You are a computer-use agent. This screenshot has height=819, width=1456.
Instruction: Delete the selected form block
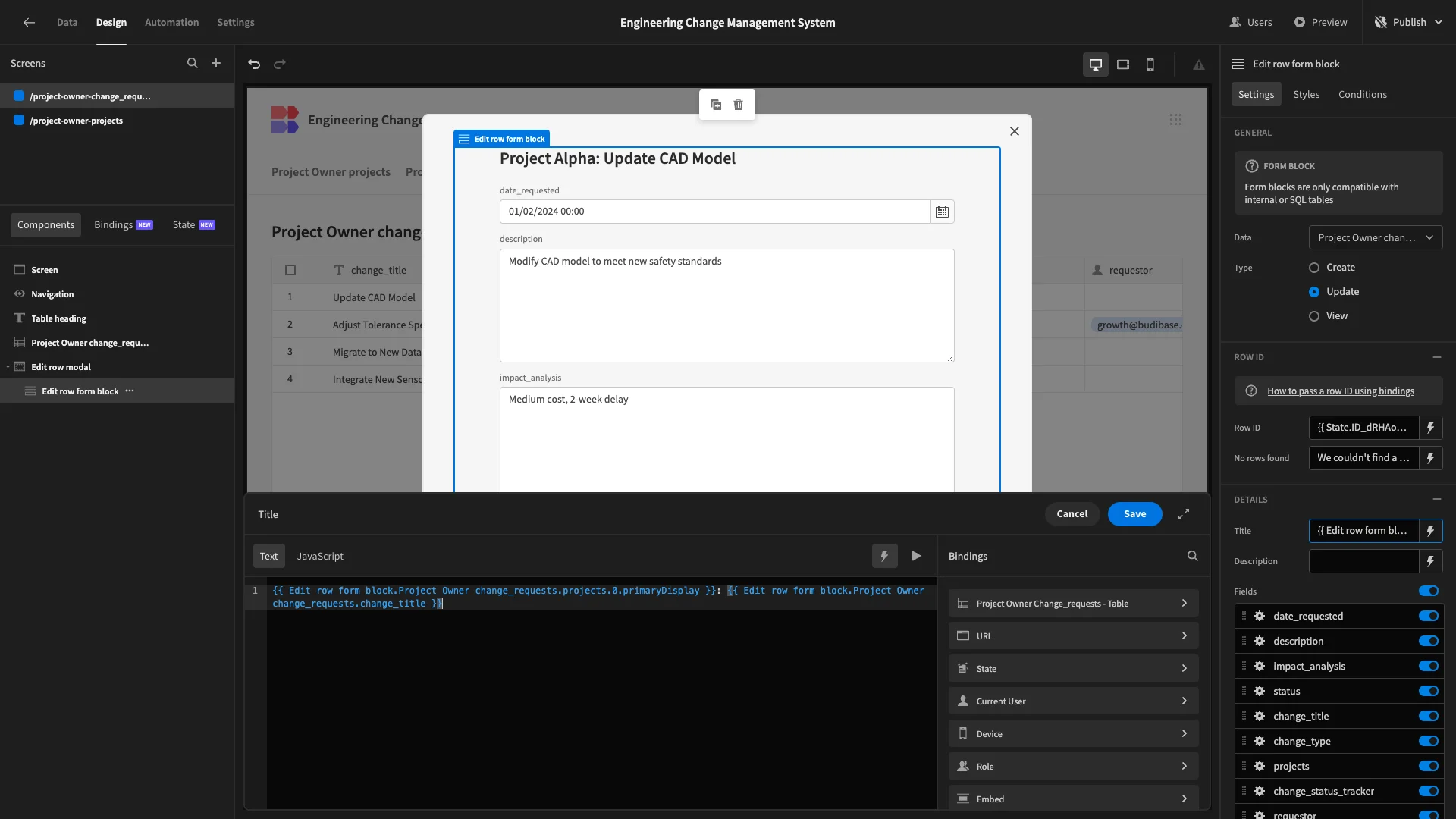(739, 105)
